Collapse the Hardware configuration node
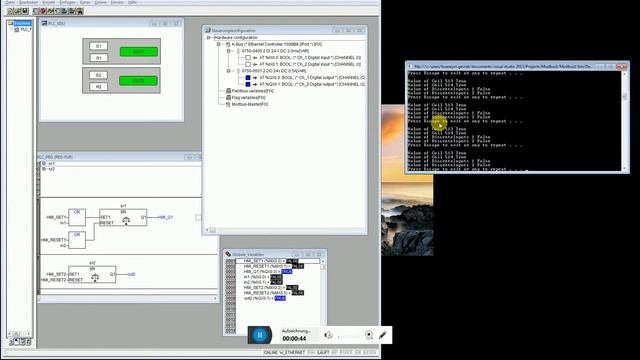640x360 pixels. [x=209, y=38]
